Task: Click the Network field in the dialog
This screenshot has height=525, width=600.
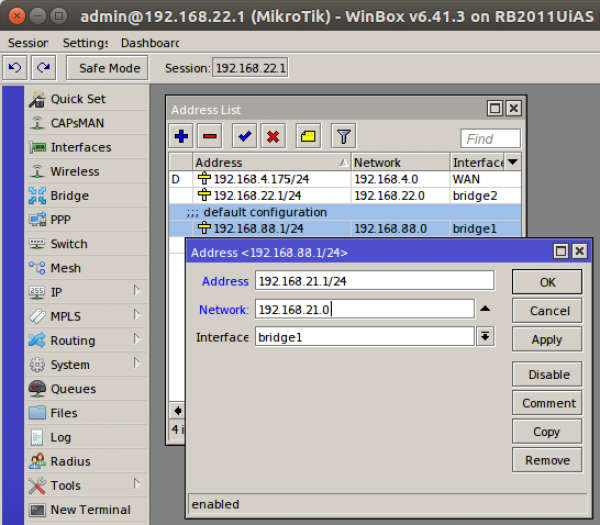Action: (x=365, y=309)
